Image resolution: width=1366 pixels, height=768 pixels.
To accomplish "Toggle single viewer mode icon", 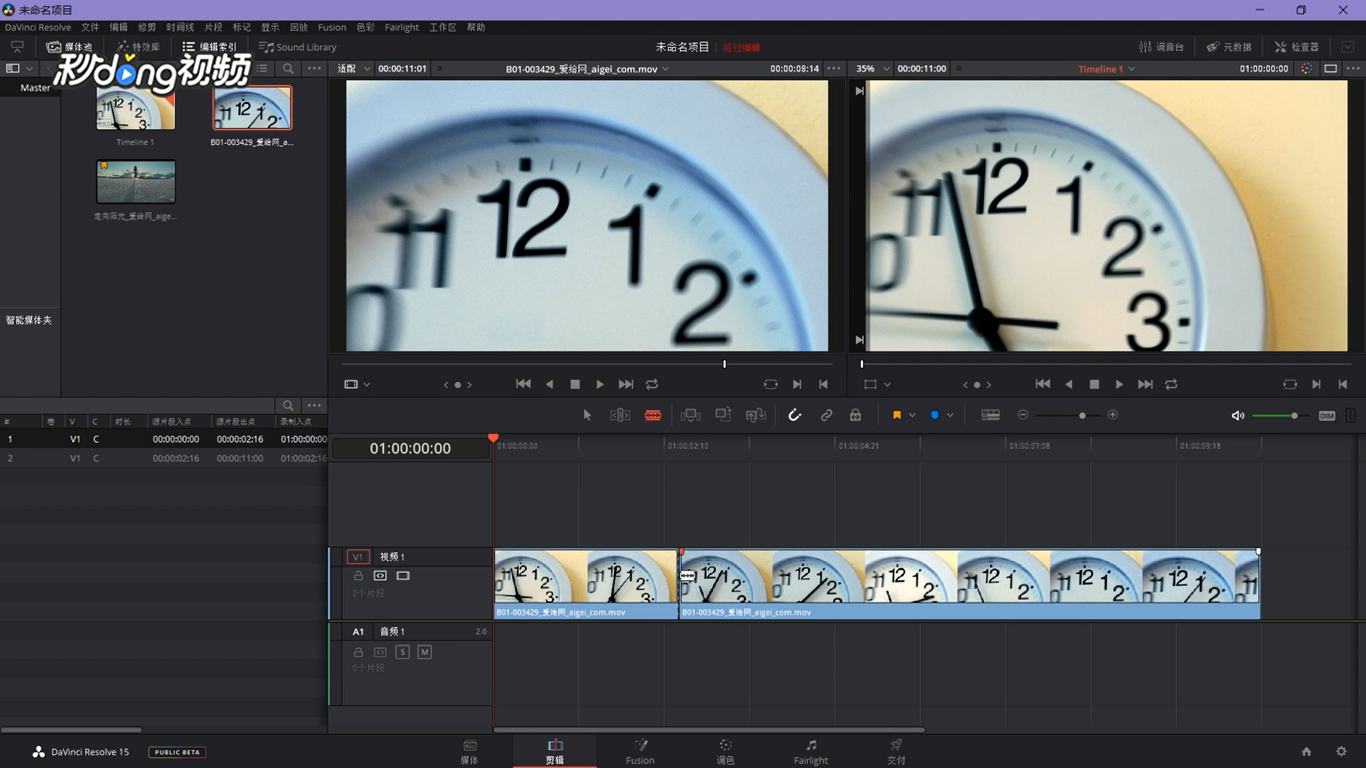I will pyautogui.click(x=1330, y=69).
